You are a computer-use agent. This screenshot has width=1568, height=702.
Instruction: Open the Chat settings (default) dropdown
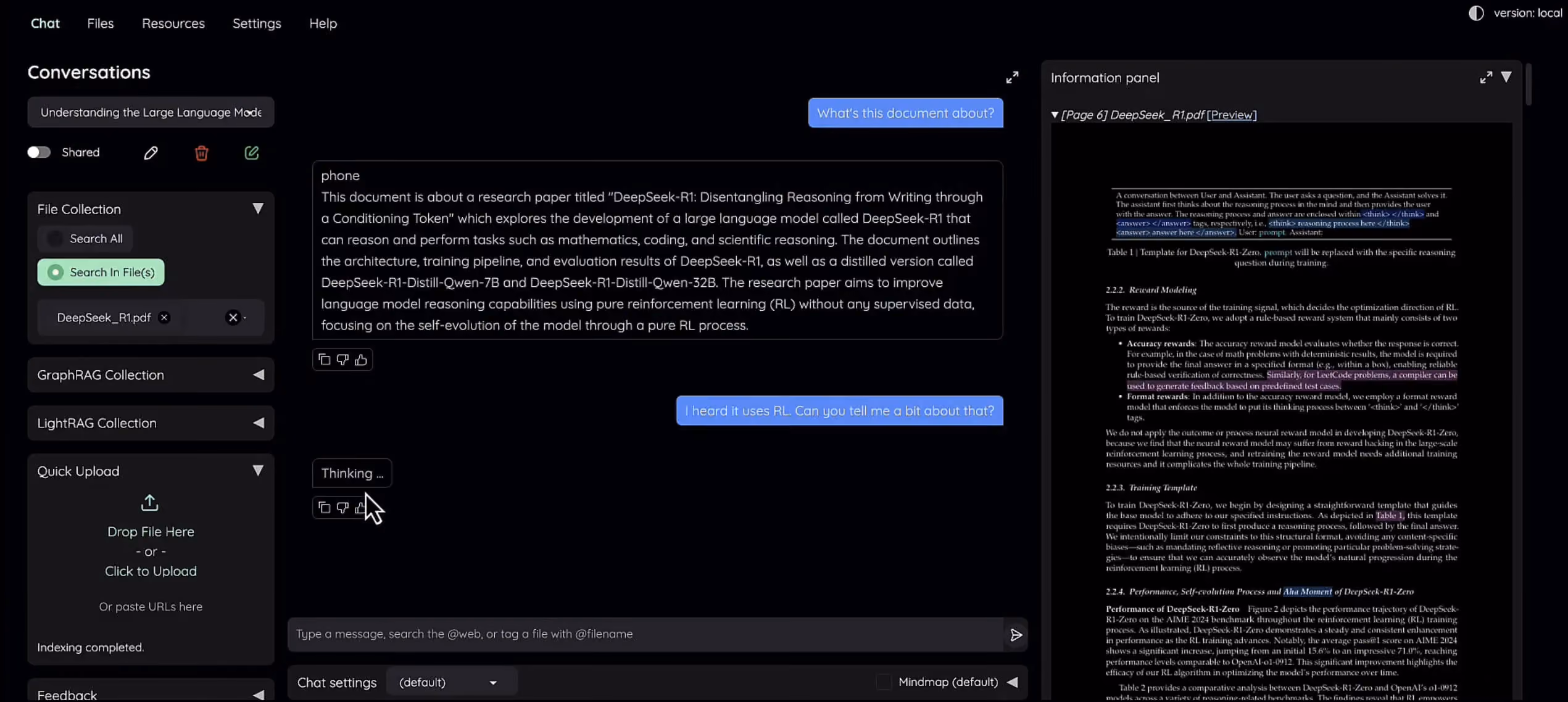coord(451,682)
